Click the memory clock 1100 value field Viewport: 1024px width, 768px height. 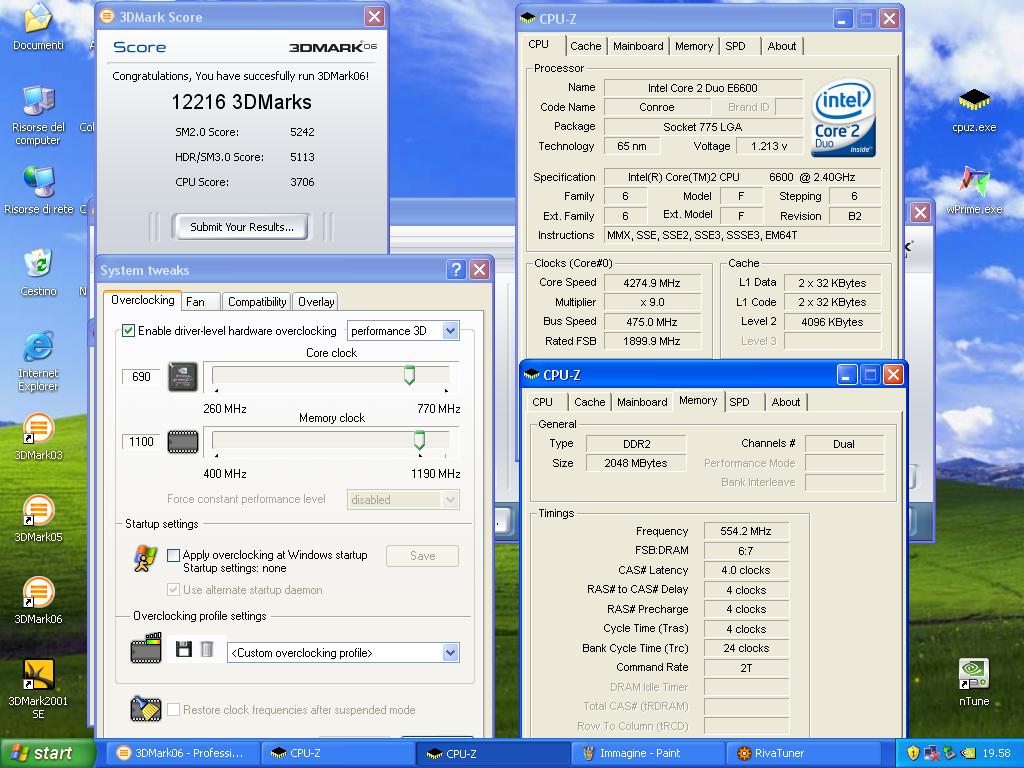[141, 442]
